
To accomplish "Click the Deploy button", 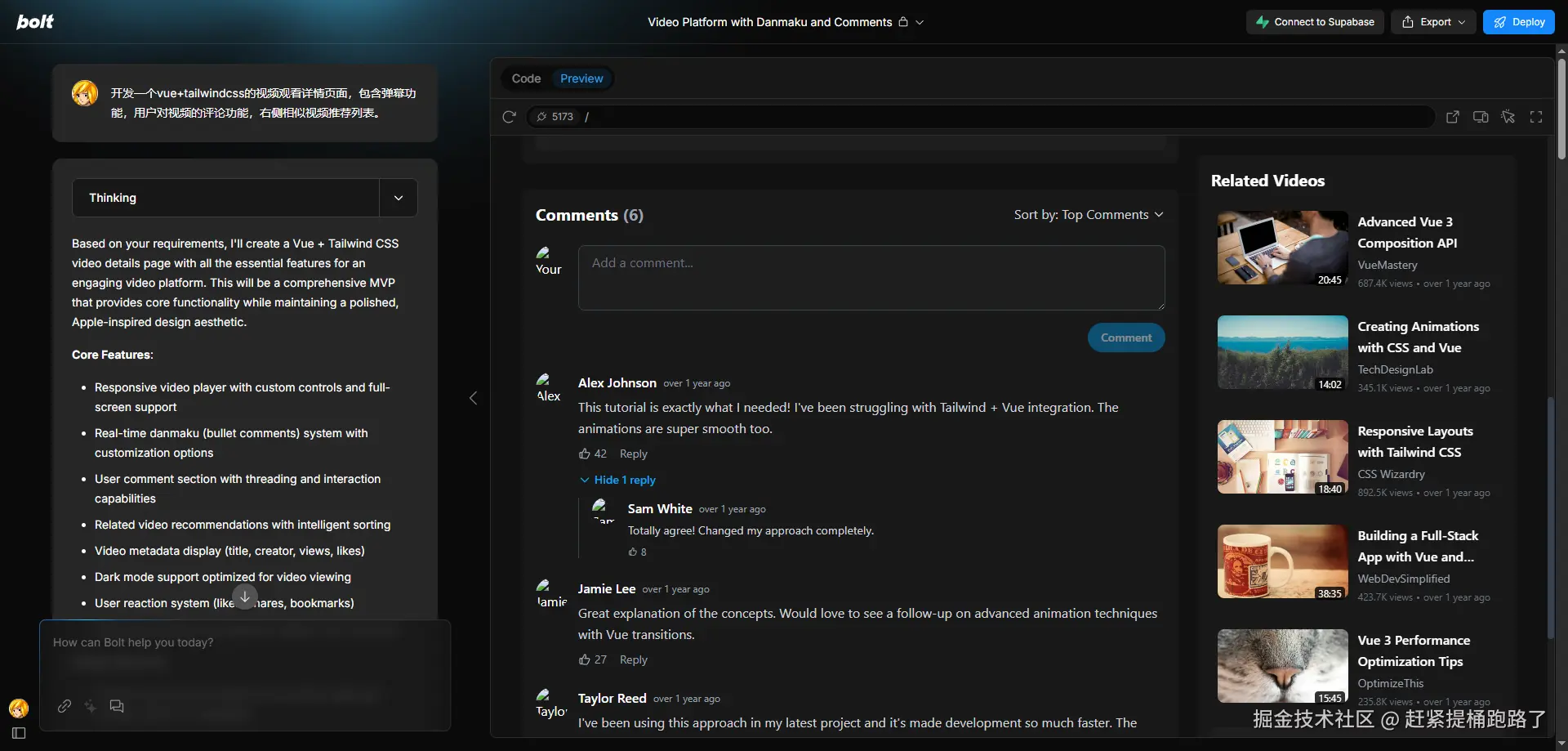I will [1518, 22].
